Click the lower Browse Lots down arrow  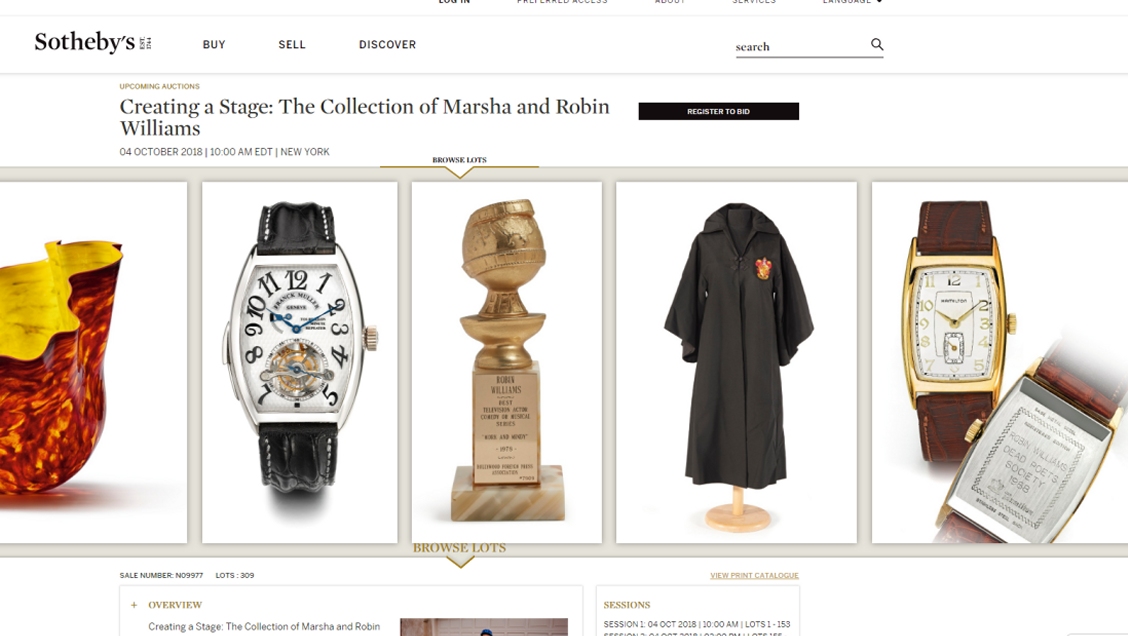(x=460, y=563)
